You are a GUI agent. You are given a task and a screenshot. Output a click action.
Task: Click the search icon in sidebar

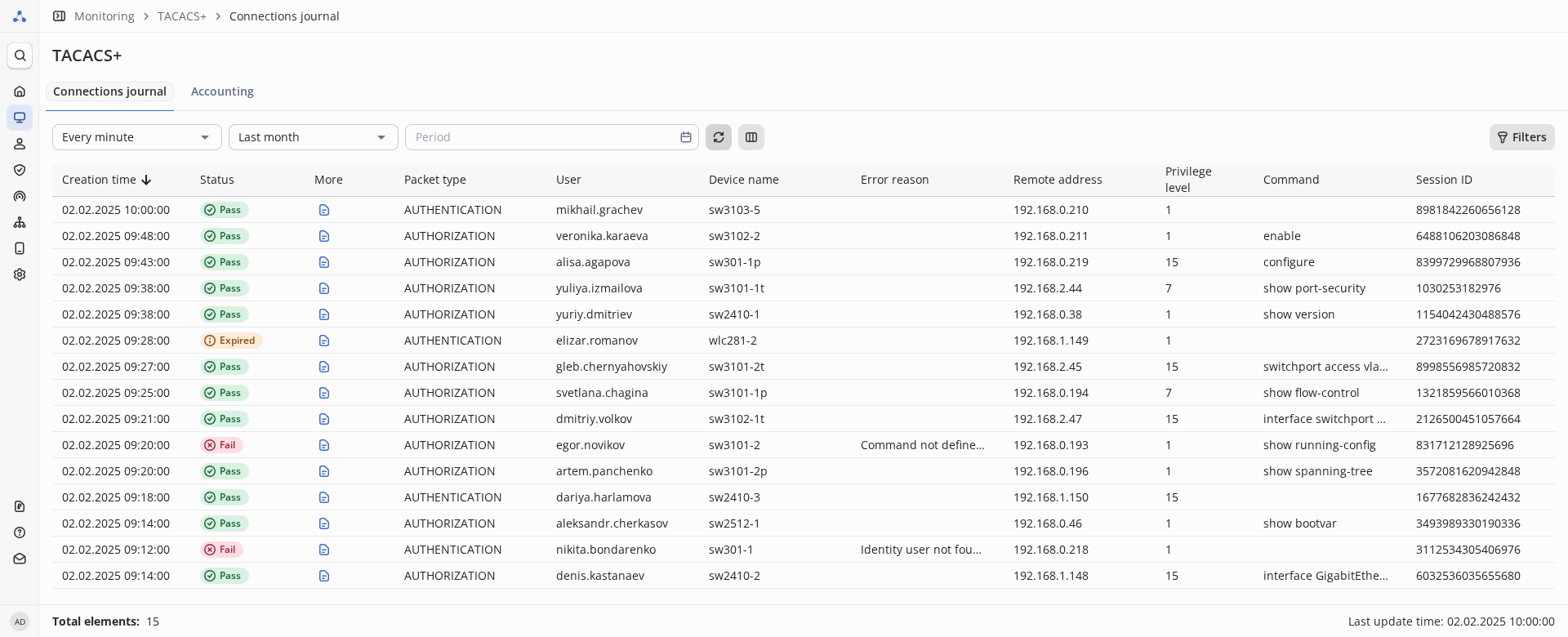[x=20, y=56]
